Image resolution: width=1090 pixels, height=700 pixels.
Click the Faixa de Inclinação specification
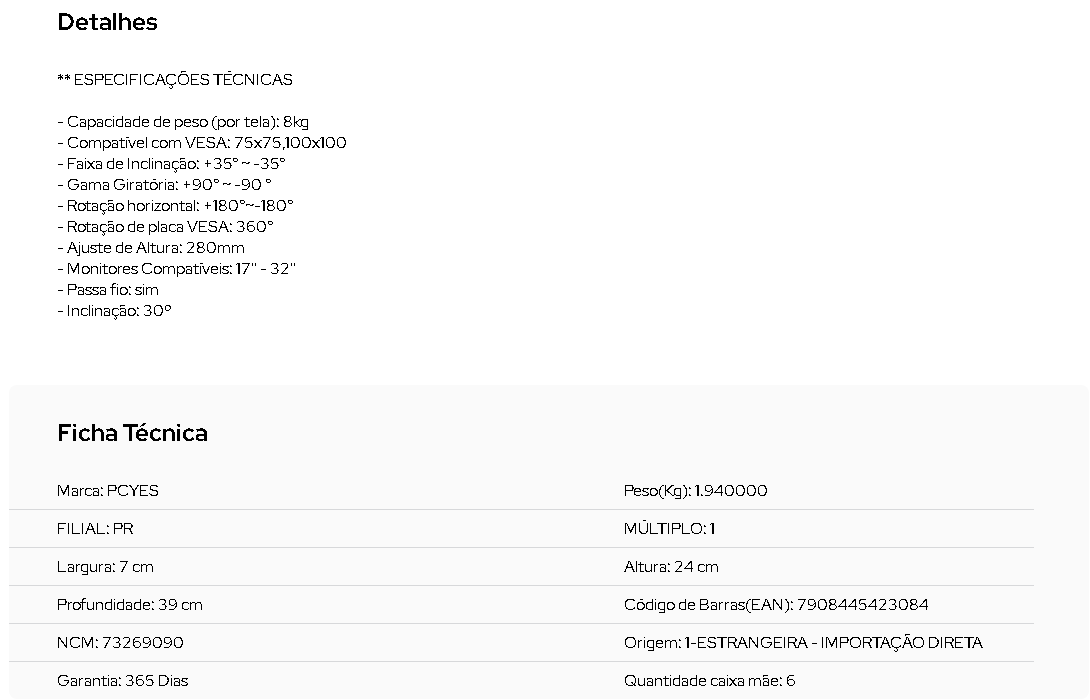171,164
